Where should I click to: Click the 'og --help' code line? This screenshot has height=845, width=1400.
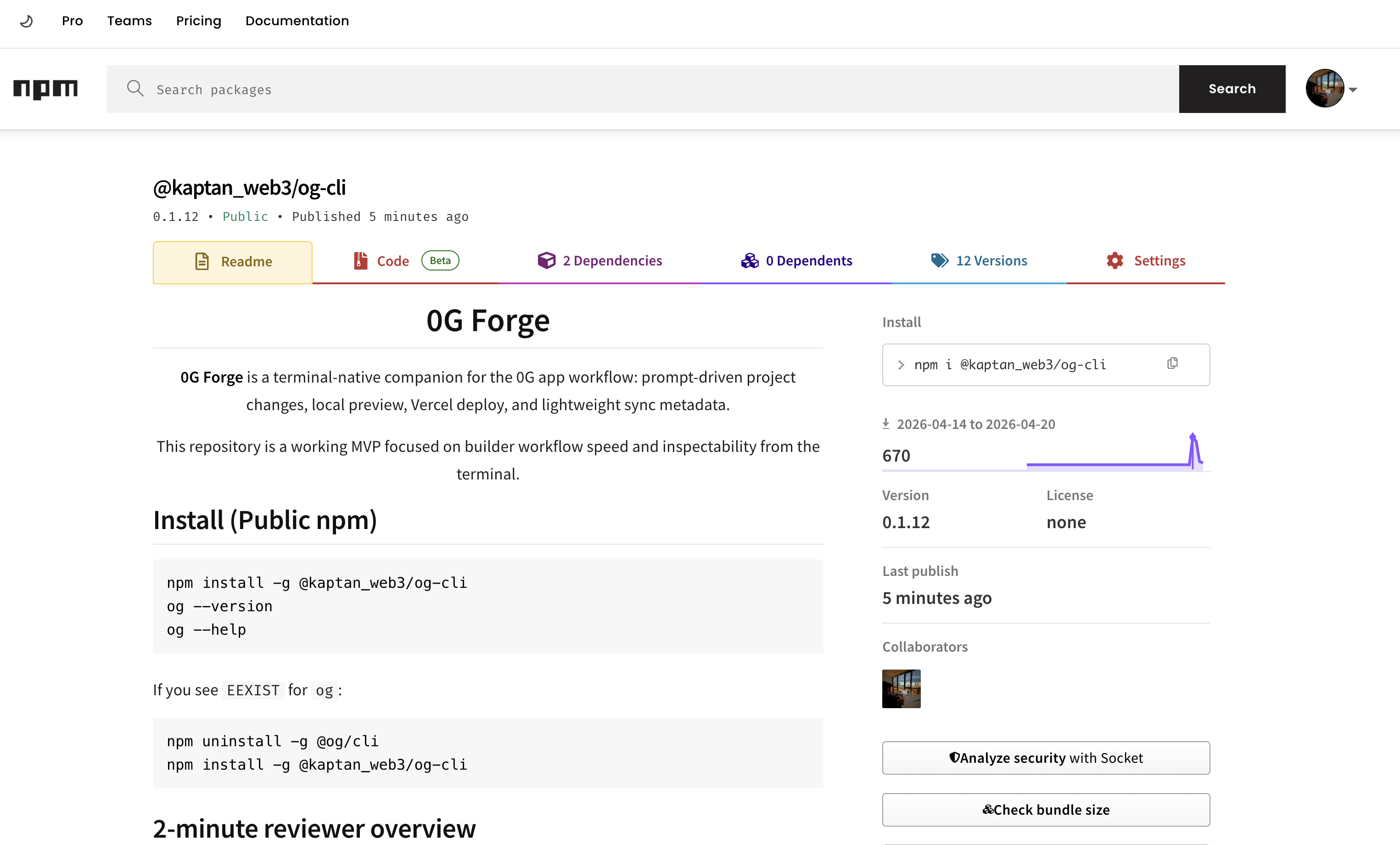(x=206, y=630)
